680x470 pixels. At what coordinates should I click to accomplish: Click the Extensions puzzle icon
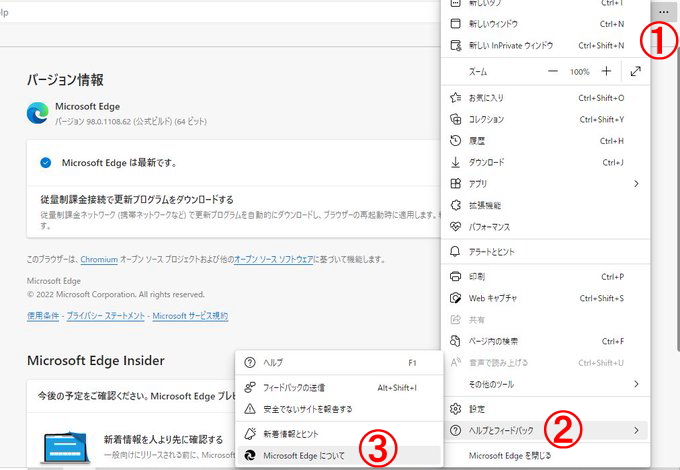[455, 205]
